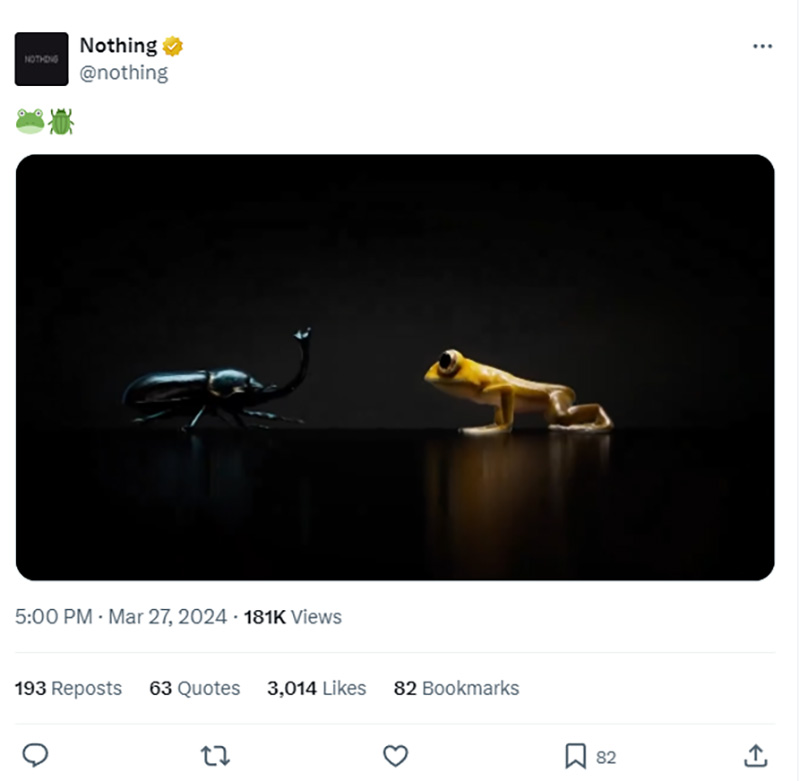800x781 pixels.
Task: Open the three-dot more options menu
Action: click(x=762, y=46)
